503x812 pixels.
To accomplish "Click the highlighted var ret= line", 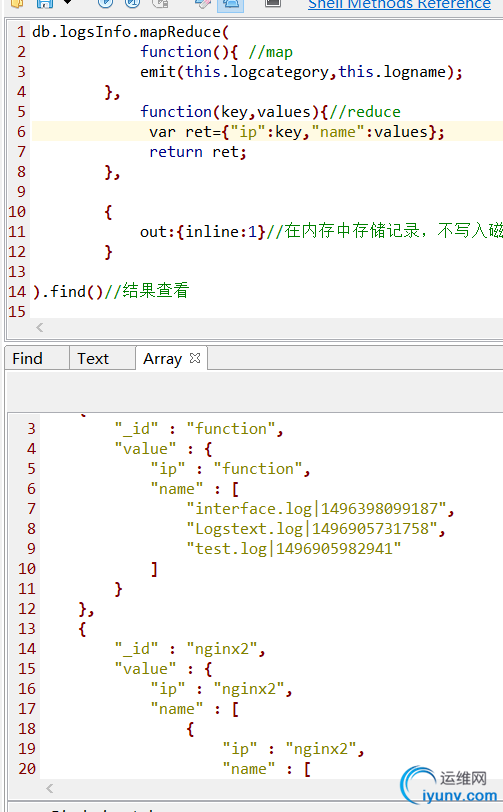I will coord(267,132).
